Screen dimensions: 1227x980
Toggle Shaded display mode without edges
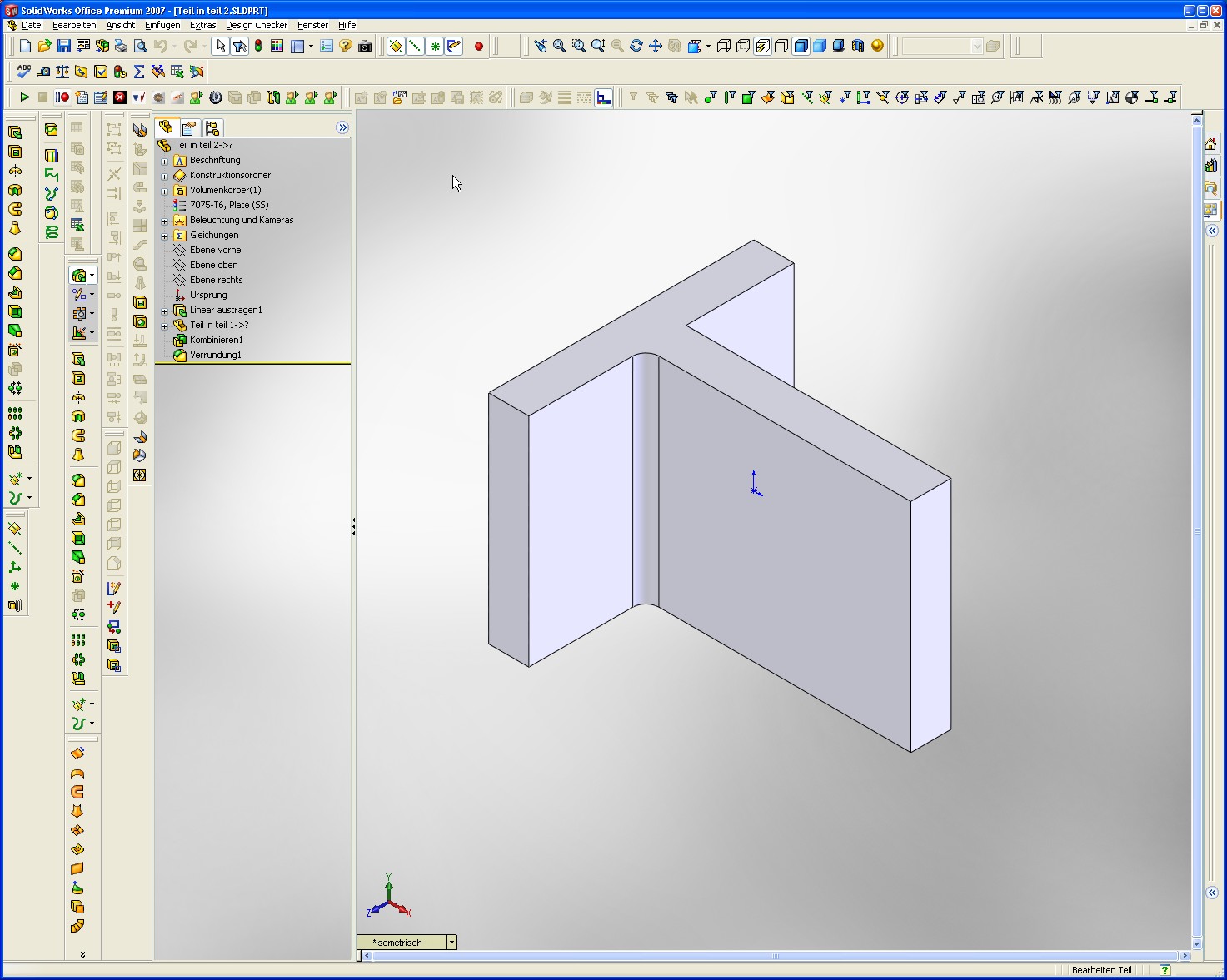click(x=820, y=46)
